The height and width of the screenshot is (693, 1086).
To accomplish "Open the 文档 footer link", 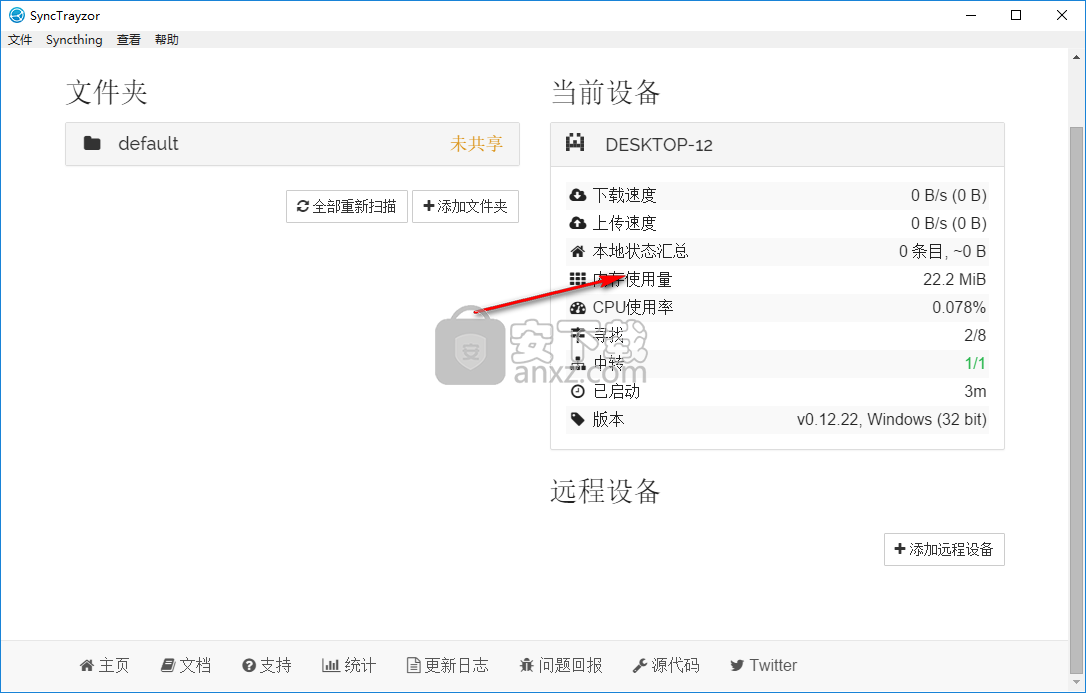I will pos(186,666).
